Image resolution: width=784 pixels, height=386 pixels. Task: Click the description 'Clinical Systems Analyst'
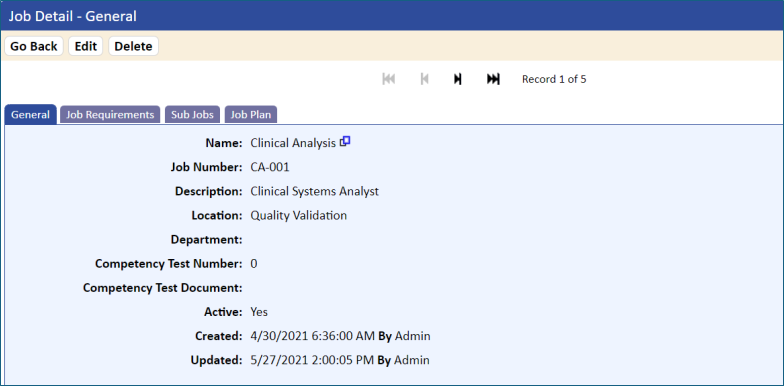pos(314,192)
